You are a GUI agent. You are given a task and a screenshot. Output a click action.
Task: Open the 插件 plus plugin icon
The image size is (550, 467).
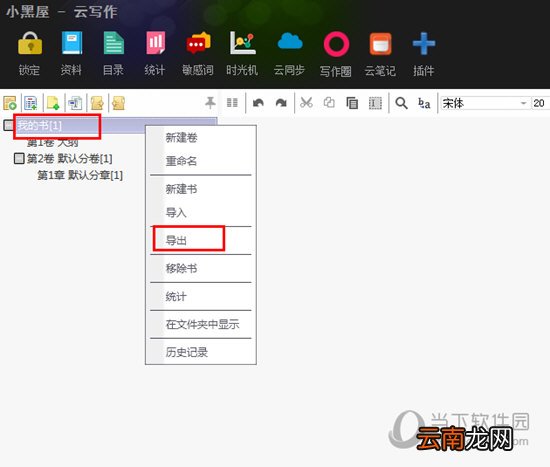coord(424,44)
